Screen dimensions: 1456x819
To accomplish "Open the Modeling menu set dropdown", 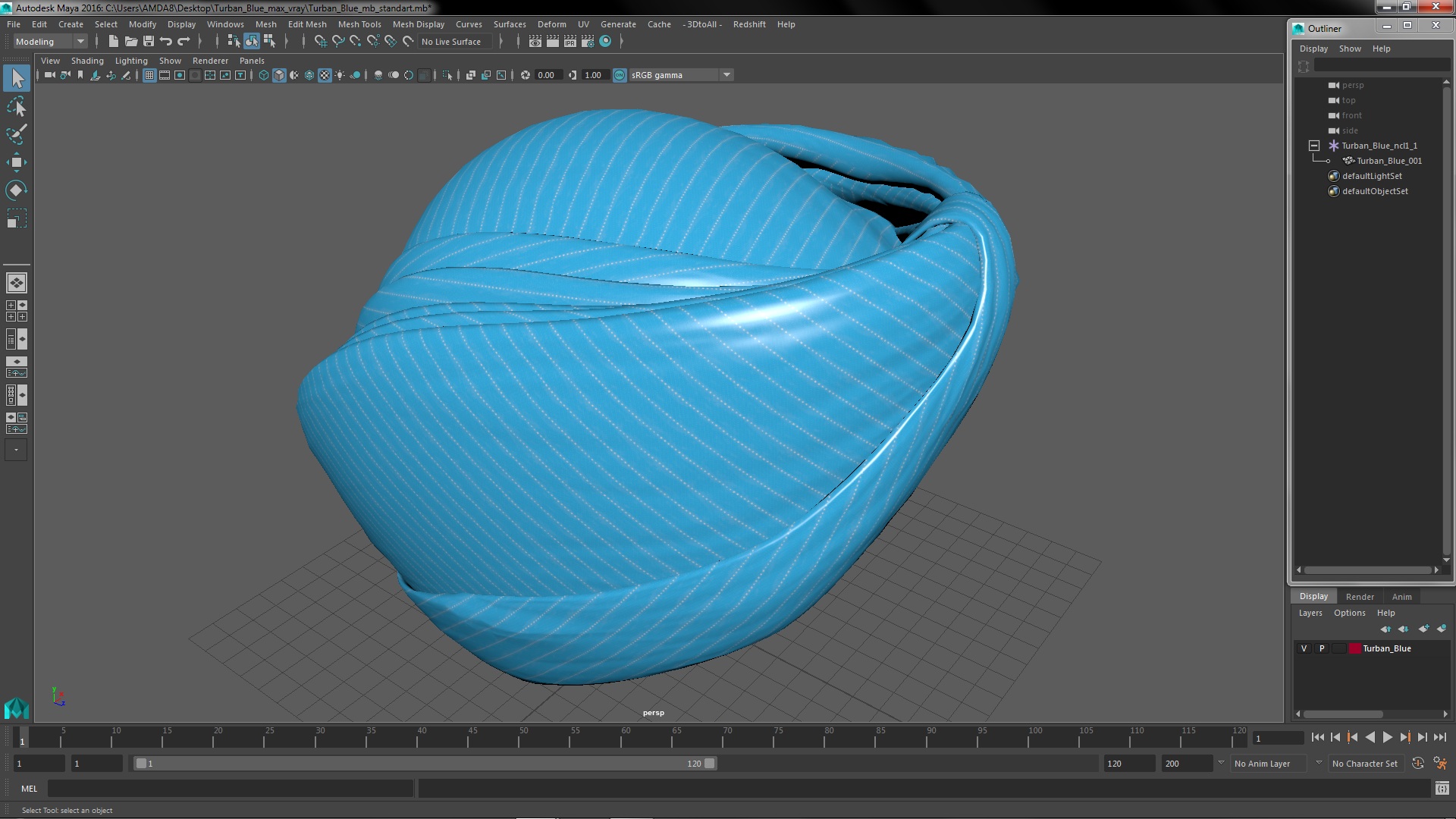I will pyautogui.click(x=50, y=42).
